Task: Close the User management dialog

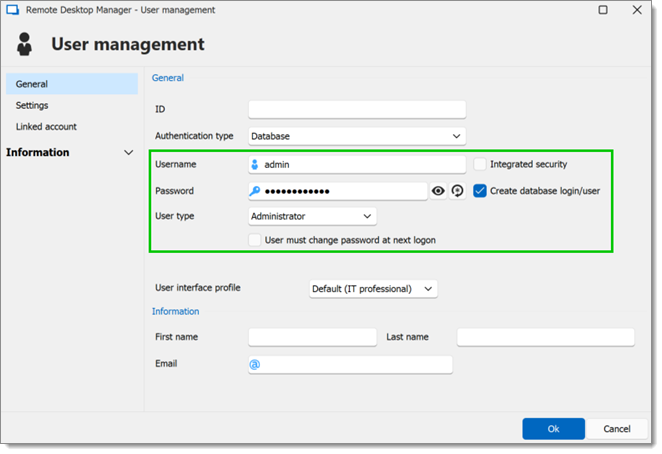Action: [637, 10]
